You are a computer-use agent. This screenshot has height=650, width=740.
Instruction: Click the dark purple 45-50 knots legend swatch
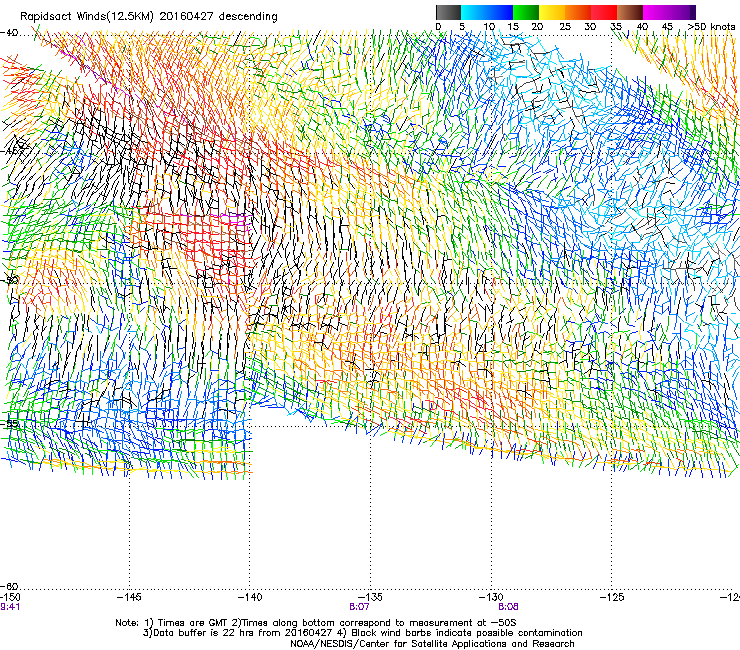(682, 12)
